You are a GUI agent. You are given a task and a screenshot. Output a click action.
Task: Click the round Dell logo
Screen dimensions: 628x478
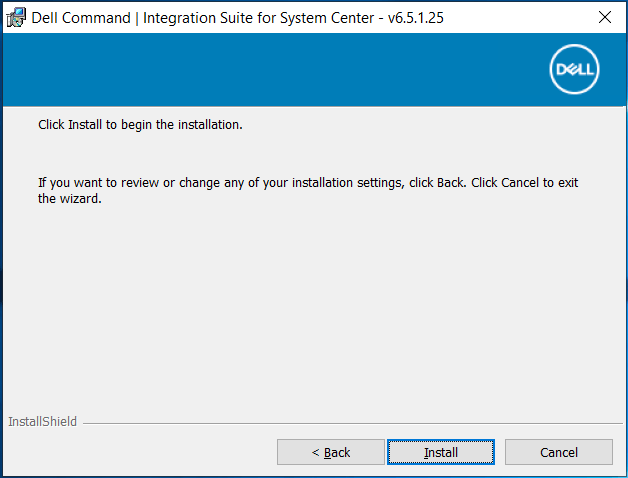click(x=574, y=70)
